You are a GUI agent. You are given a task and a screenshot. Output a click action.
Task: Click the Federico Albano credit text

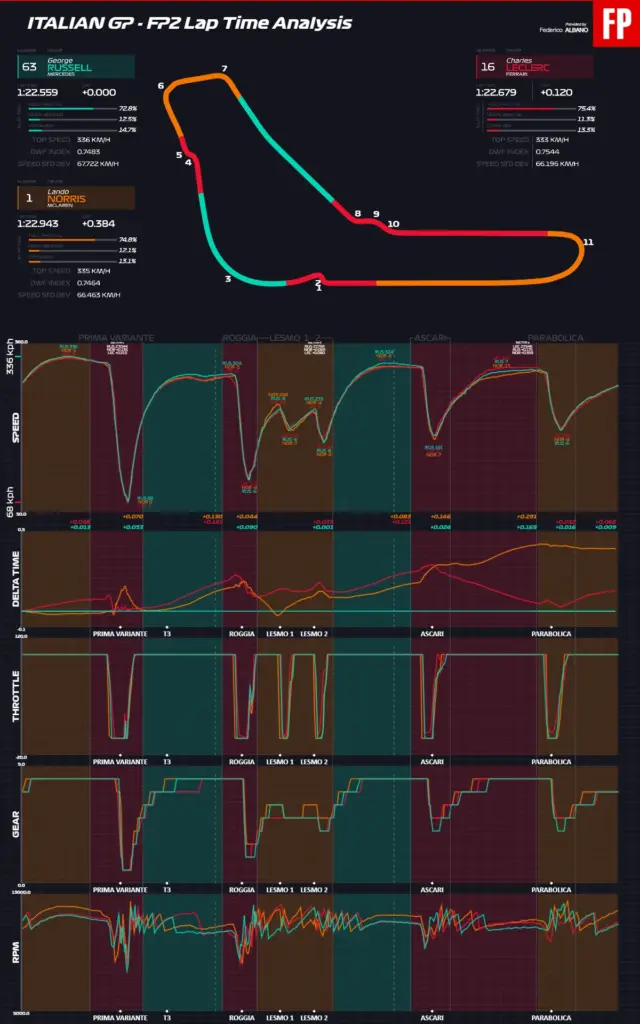pos(563,29)
